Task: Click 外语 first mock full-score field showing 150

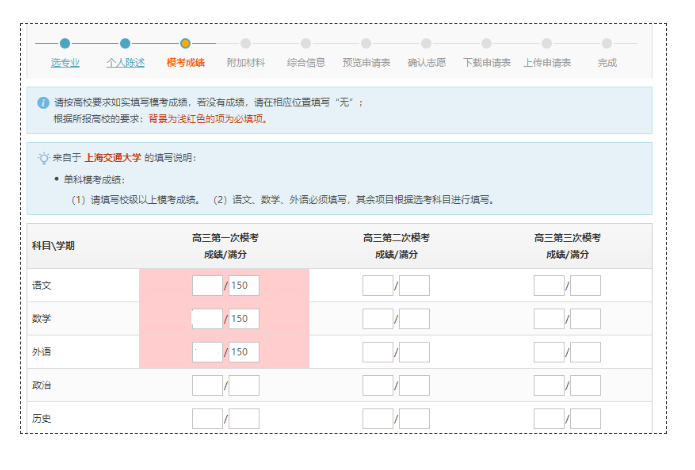Action: tap(244, 352)
